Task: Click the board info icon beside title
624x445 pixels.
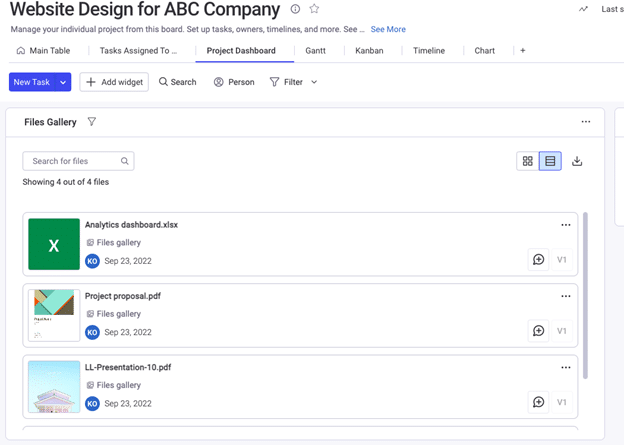Action: (295, 9)
